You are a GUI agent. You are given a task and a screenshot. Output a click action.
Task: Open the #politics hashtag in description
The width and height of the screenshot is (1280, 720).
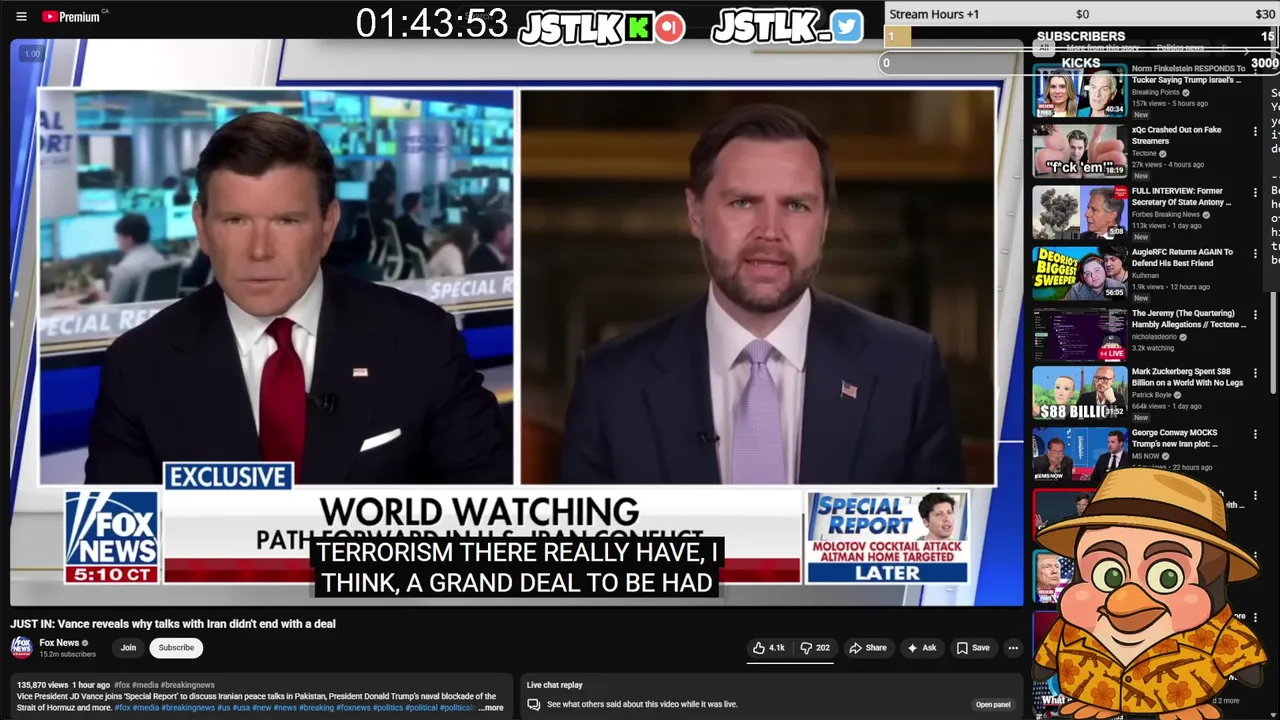tap(389, 707)
